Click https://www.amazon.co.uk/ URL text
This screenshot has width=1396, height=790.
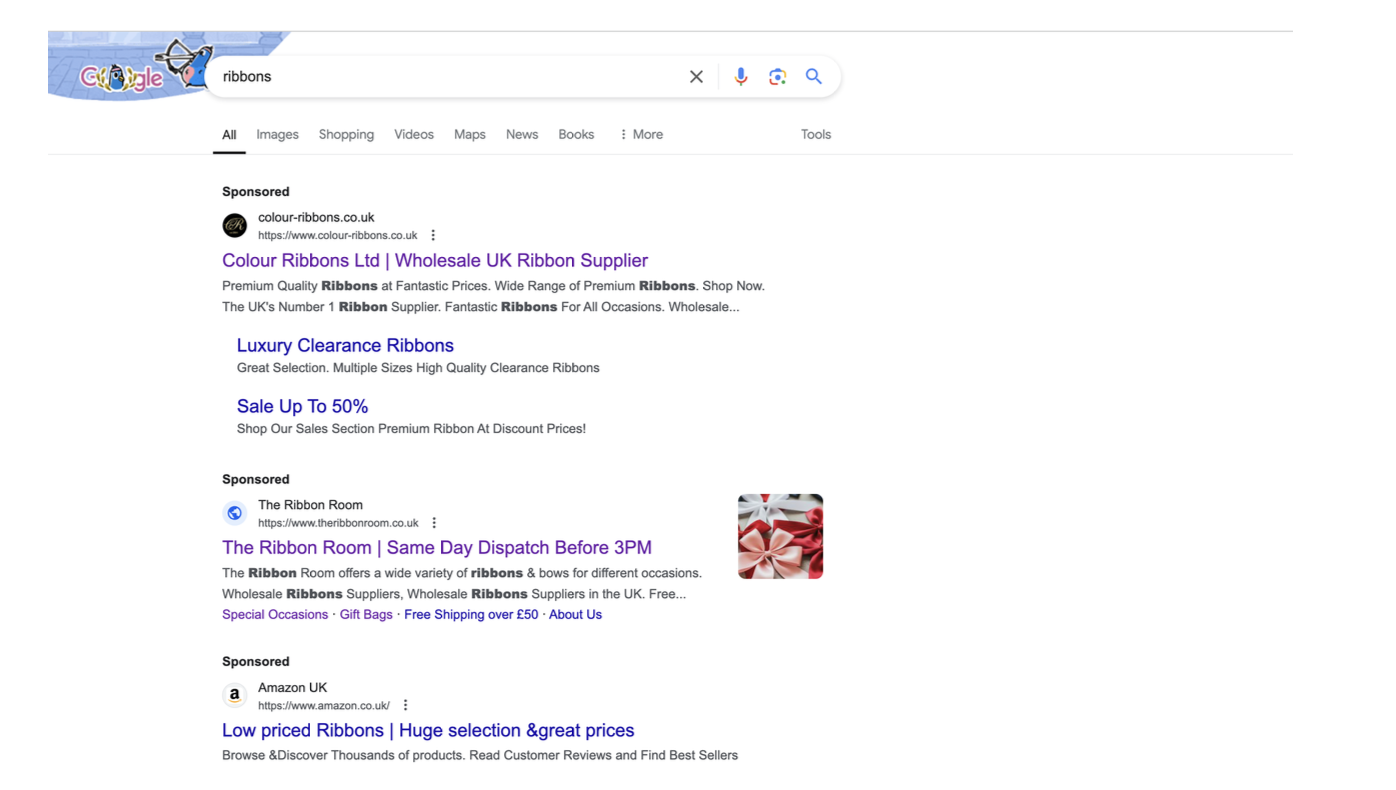point(324,706)
